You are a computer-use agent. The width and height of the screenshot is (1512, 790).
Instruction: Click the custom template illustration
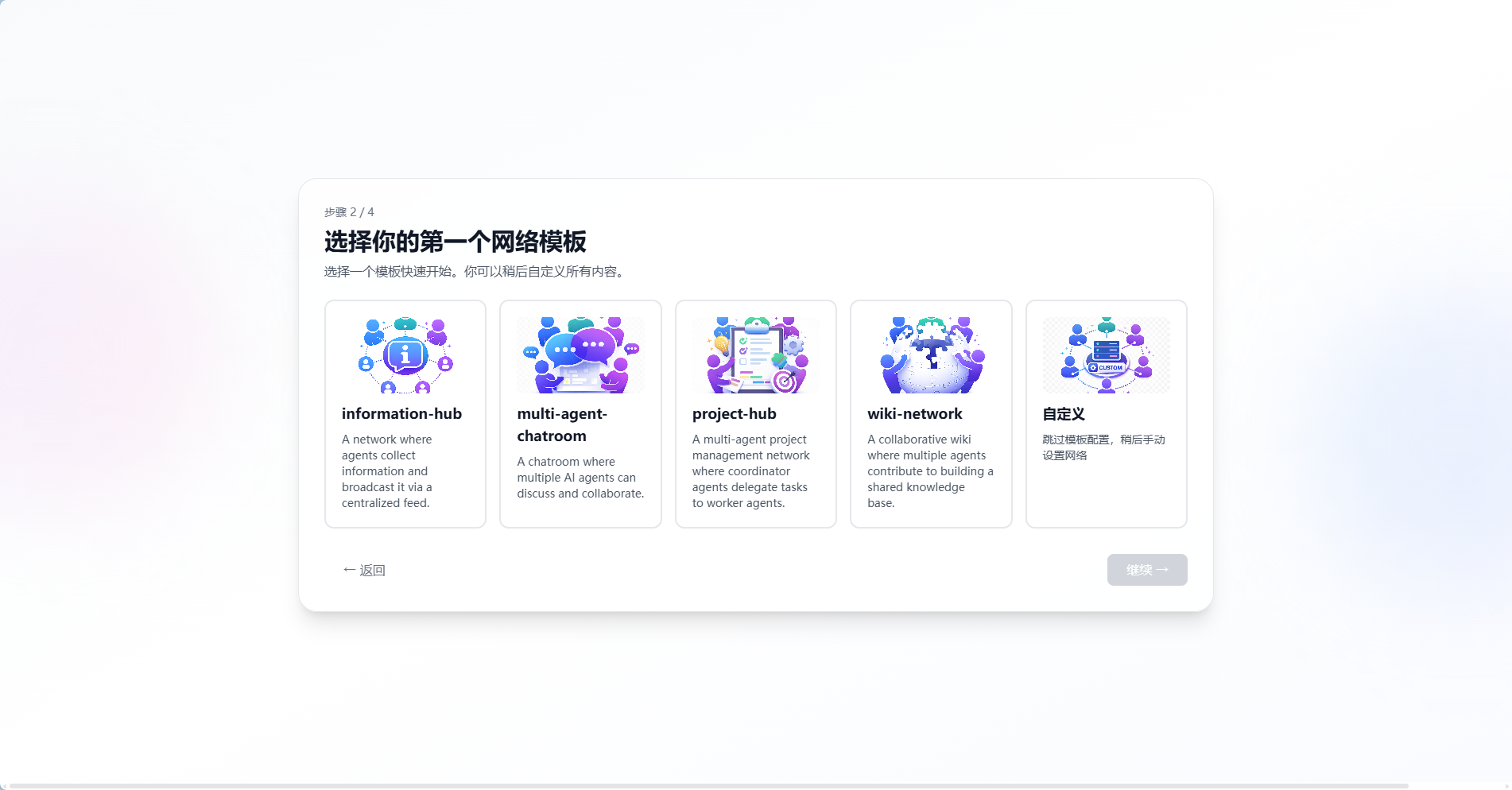1107,355
